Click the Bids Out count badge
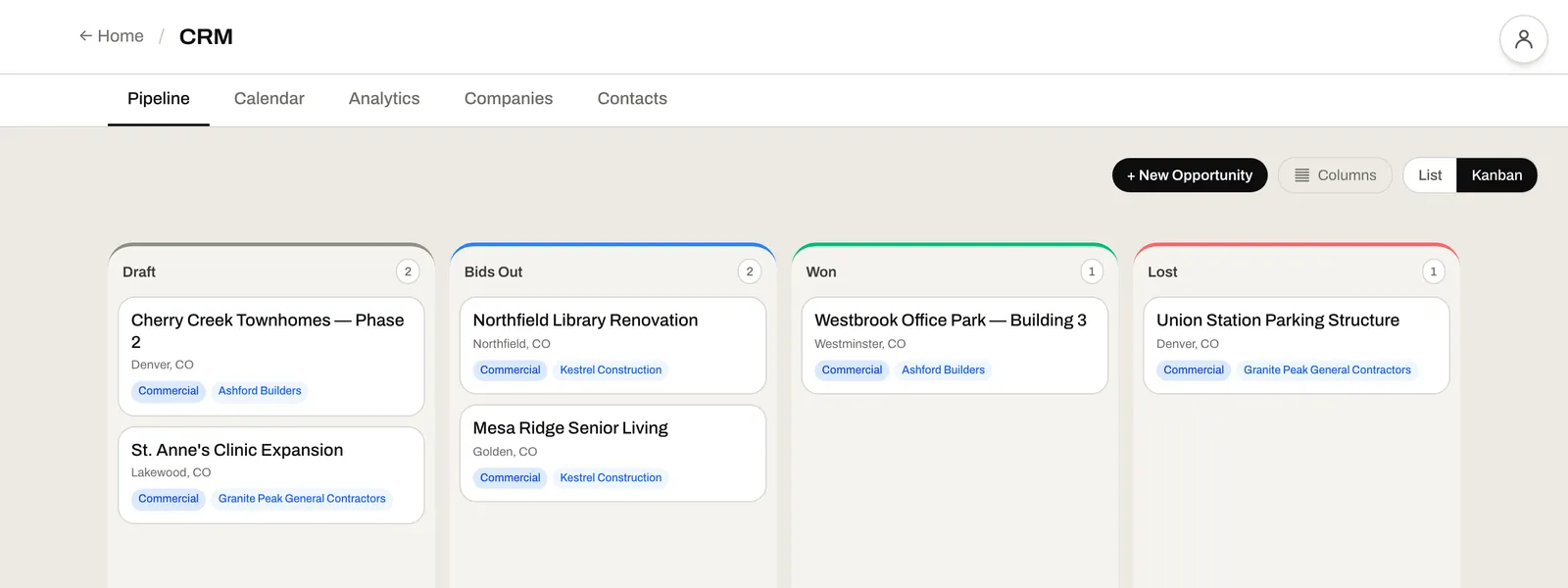This screenshot has height=588, width=1568. (x=750, y=271)
